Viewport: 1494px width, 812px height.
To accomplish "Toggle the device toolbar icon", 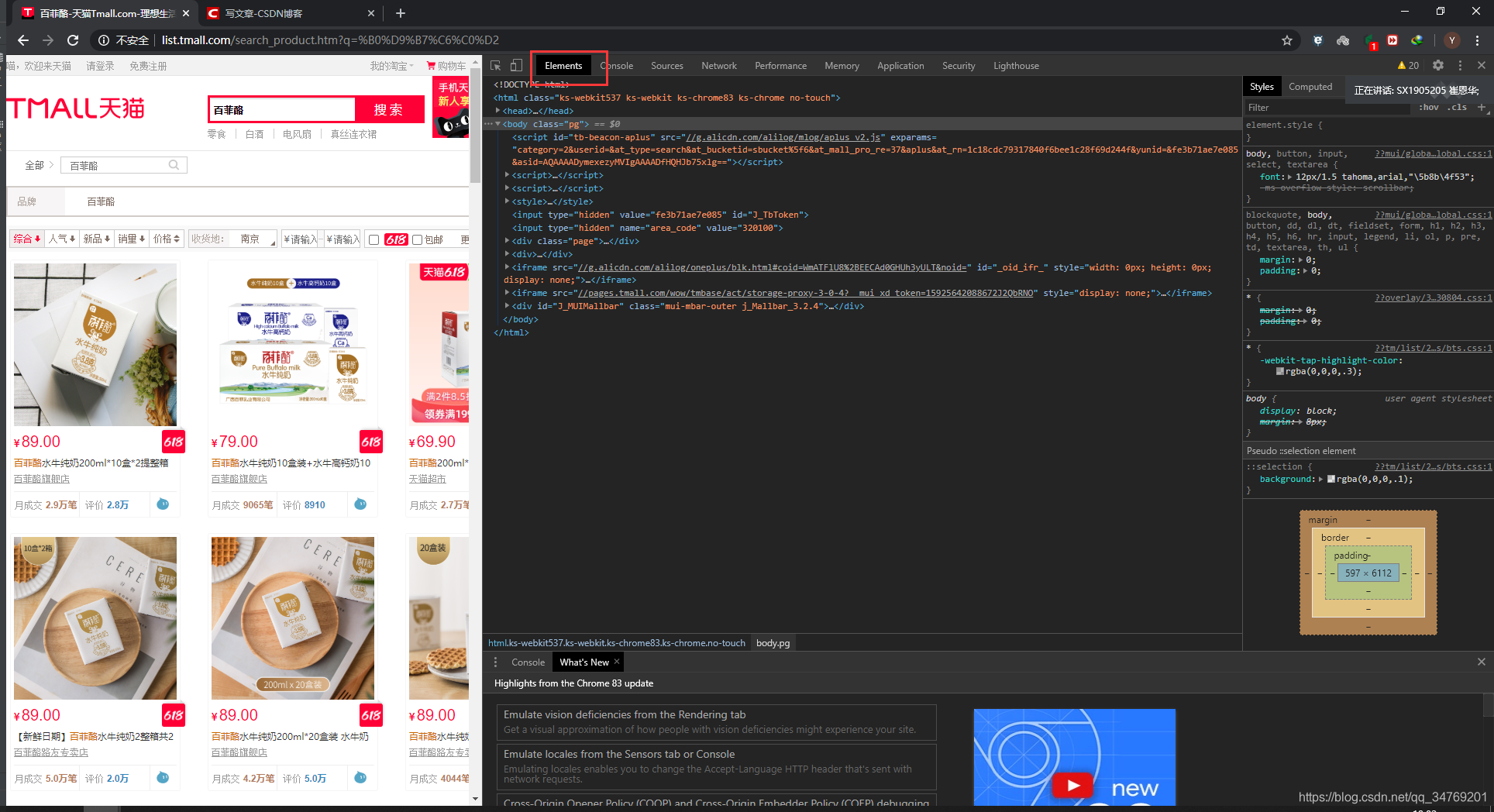I will [x=516, y=66].
